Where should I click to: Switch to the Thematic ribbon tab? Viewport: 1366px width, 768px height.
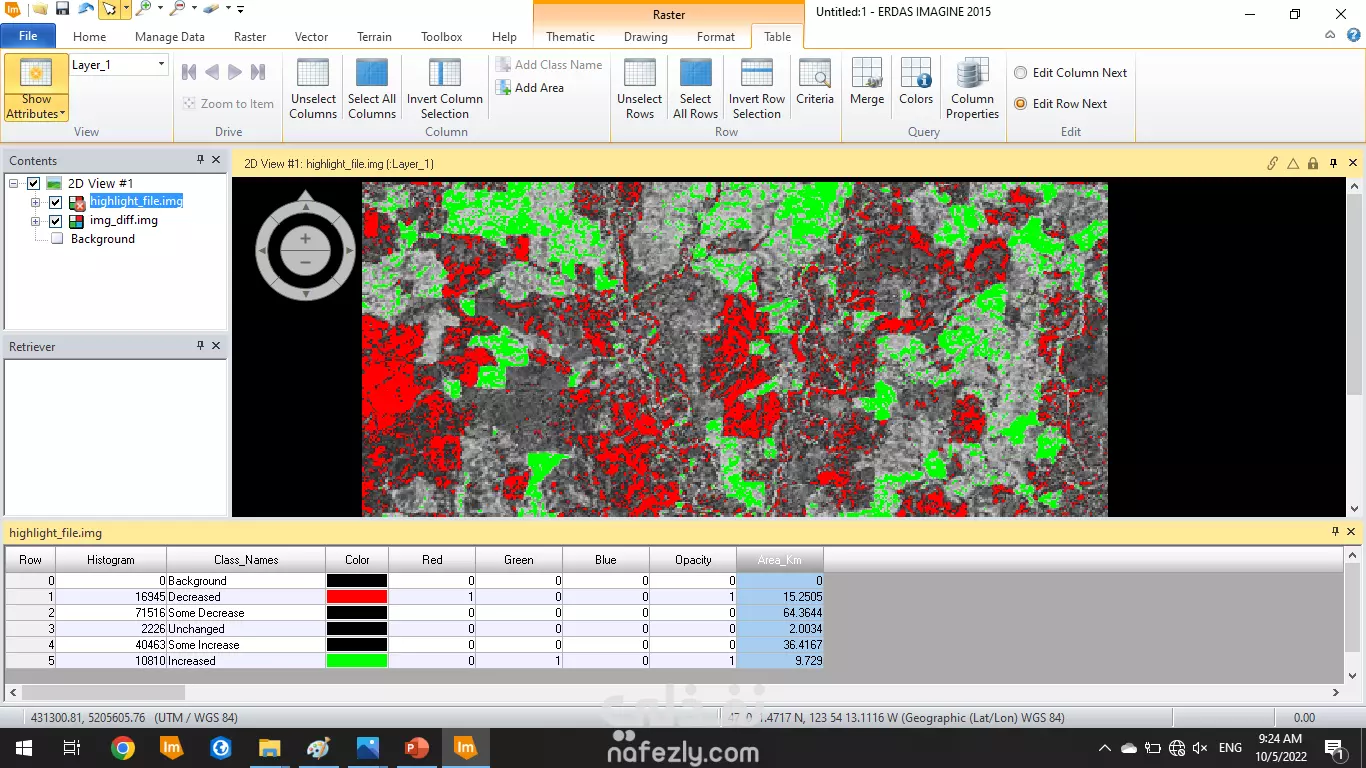coord(569,36)
